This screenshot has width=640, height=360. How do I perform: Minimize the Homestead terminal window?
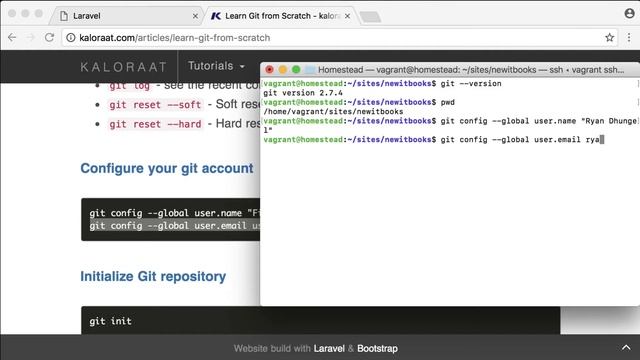pyautogui.click(x=282, y=70)
